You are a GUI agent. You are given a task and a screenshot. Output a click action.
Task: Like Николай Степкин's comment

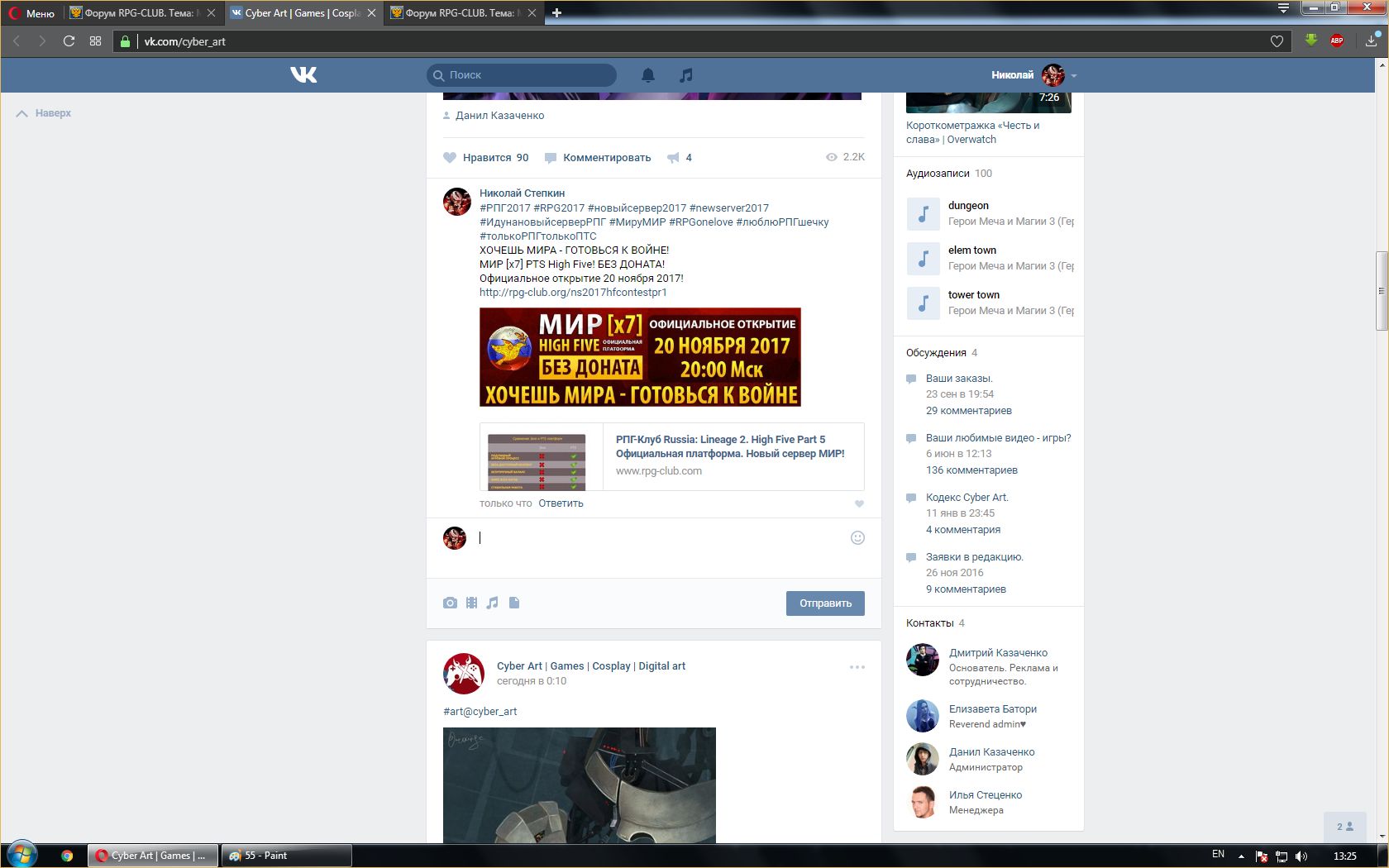click(859, 503)
